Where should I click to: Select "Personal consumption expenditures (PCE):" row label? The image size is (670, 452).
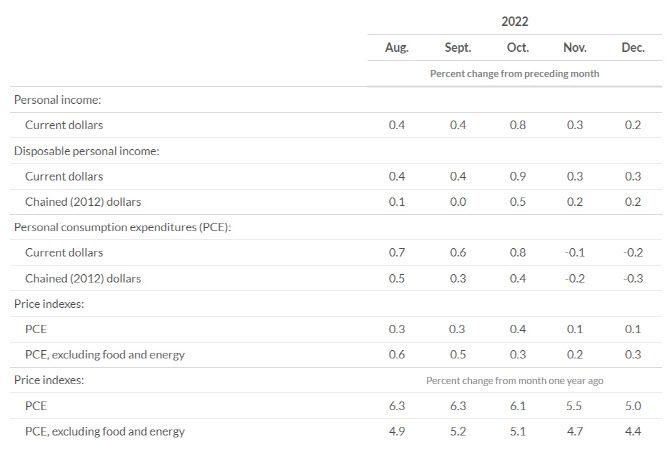point(120,227)
